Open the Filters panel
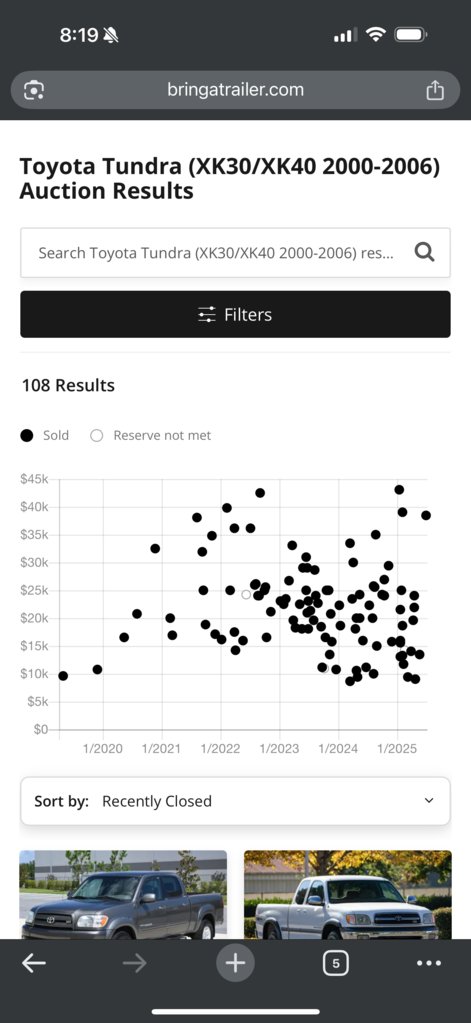The width and height of the screenshot is (471, 1023). (x=235, y=314)
